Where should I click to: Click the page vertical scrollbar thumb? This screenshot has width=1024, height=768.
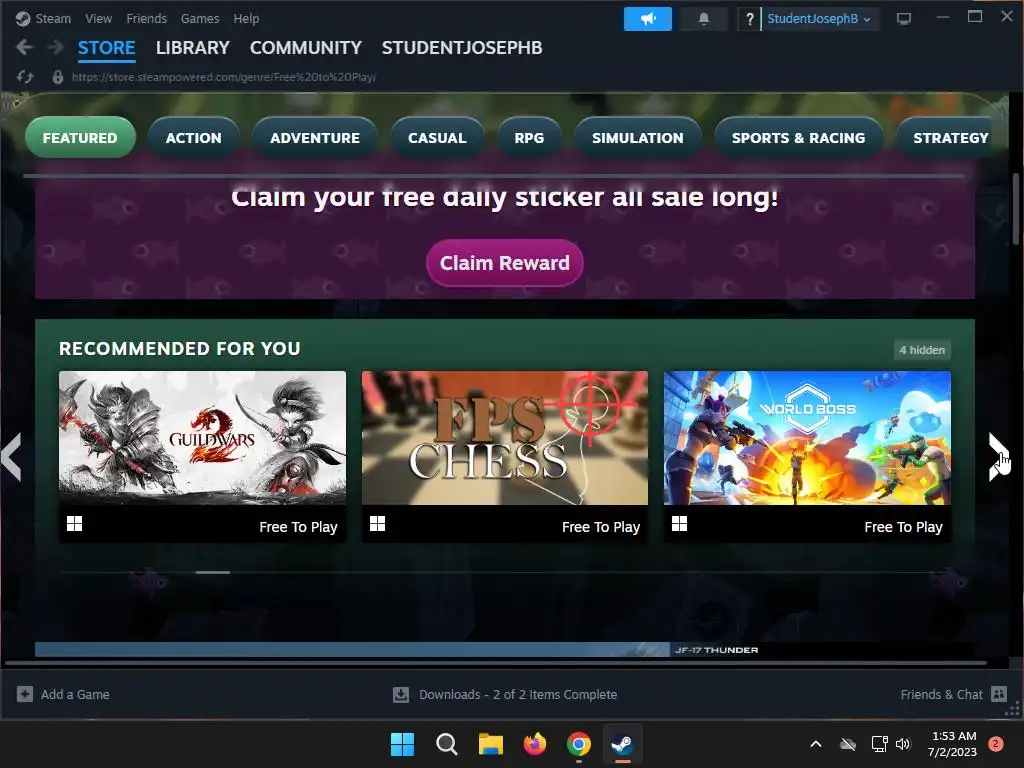[1016, 209]
